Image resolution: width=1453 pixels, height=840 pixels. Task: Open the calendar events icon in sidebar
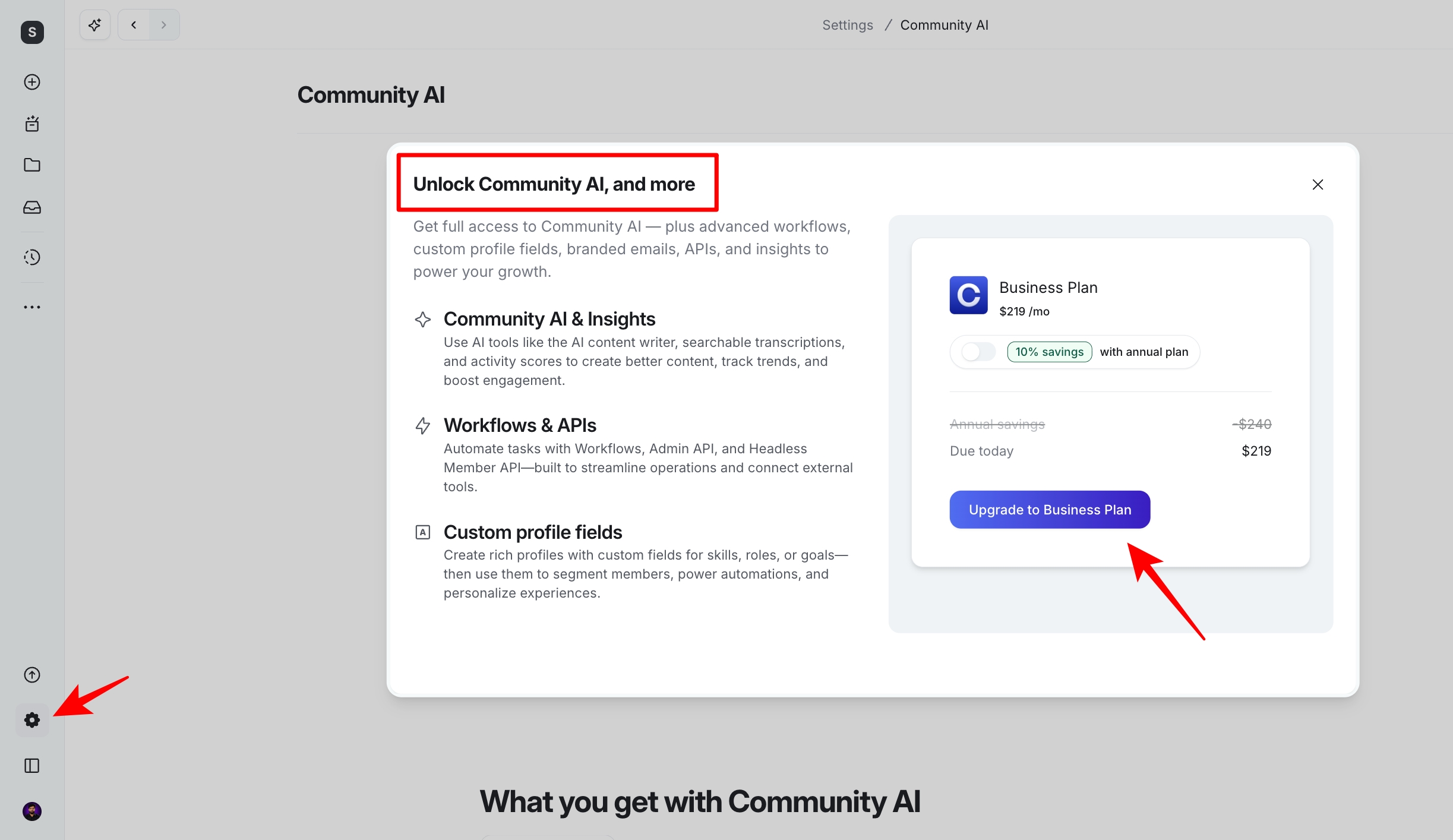(x=32, y=124)
